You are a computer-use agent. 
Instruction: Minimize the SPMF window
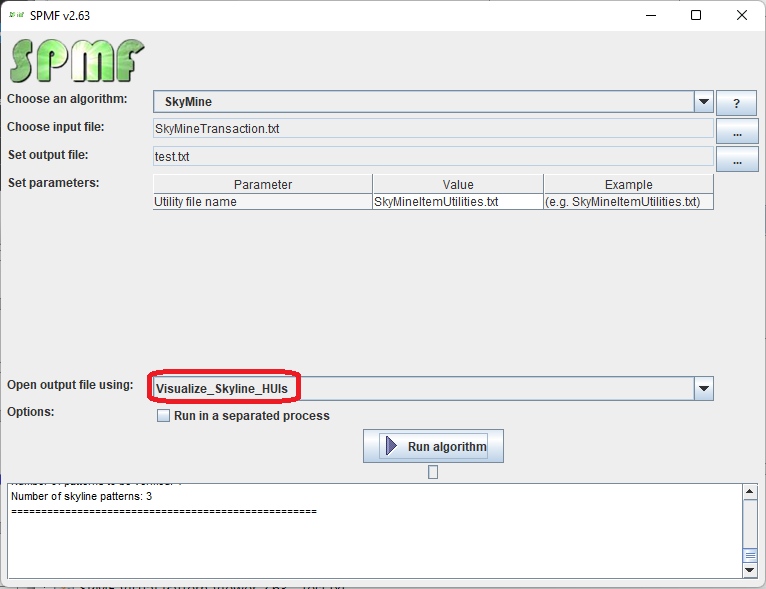[651, 15]
